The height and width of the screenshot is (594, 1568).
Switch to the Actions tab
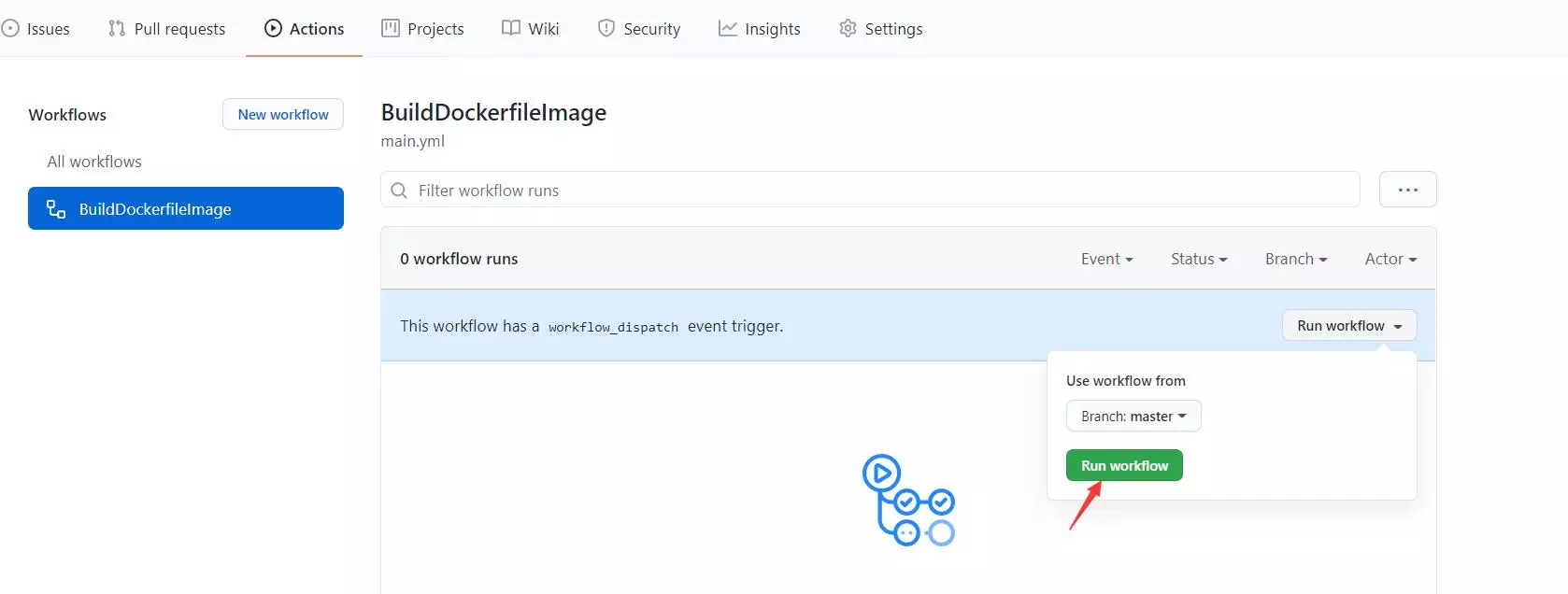304,29
